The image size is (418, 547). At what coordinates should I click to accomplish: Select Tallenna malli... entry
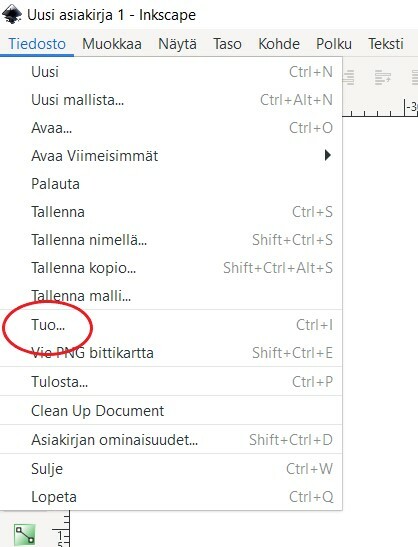171,296
